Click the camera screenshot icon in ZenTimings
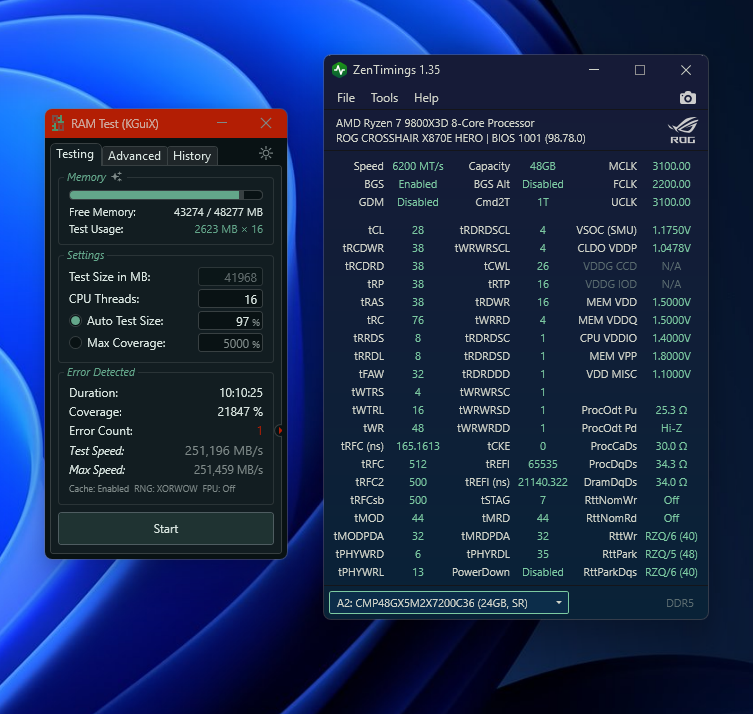The width and height of the screenshot is (753, 714). pos(687,98)
